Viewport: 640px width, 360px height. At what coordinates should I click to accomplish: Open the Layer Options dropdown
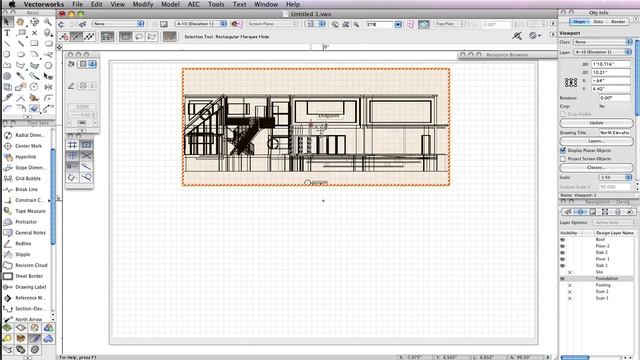pyautogui.click(x=614, y=222)
